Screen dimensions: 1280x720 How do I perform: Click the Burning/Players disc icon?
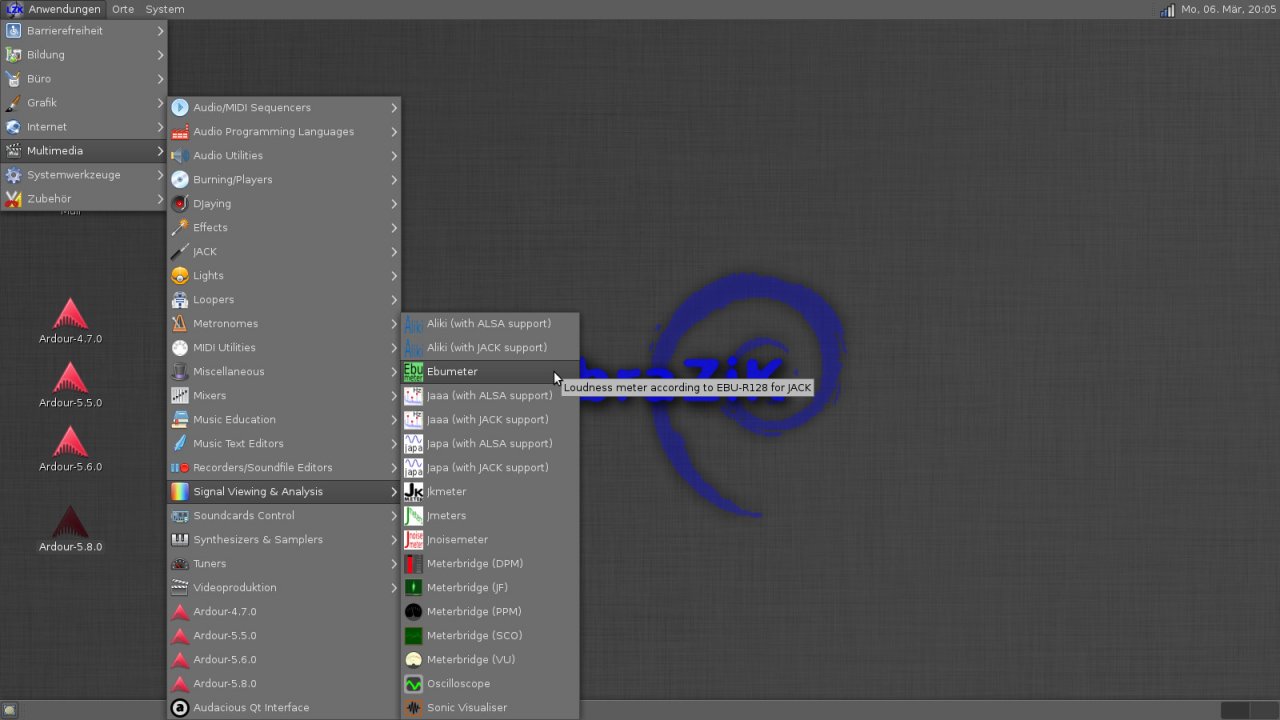tap(180, 180)
